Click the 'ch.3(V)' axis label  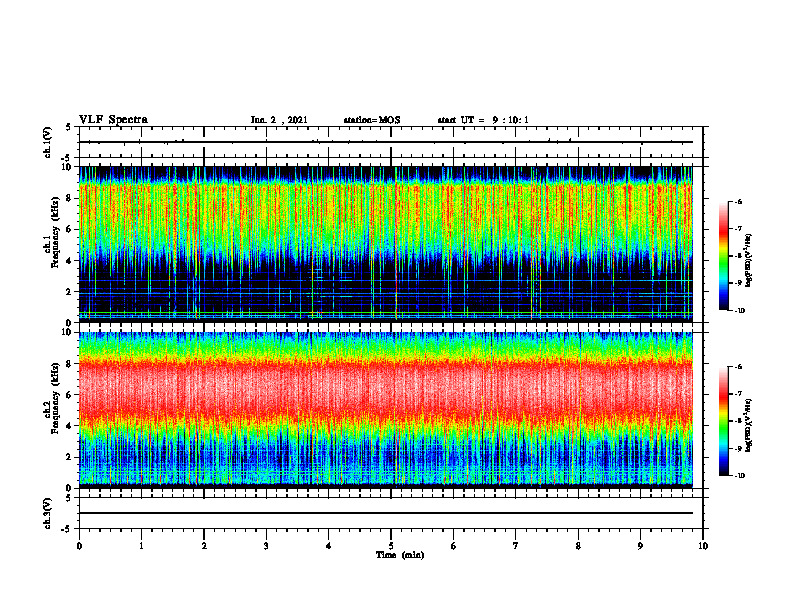48,513
